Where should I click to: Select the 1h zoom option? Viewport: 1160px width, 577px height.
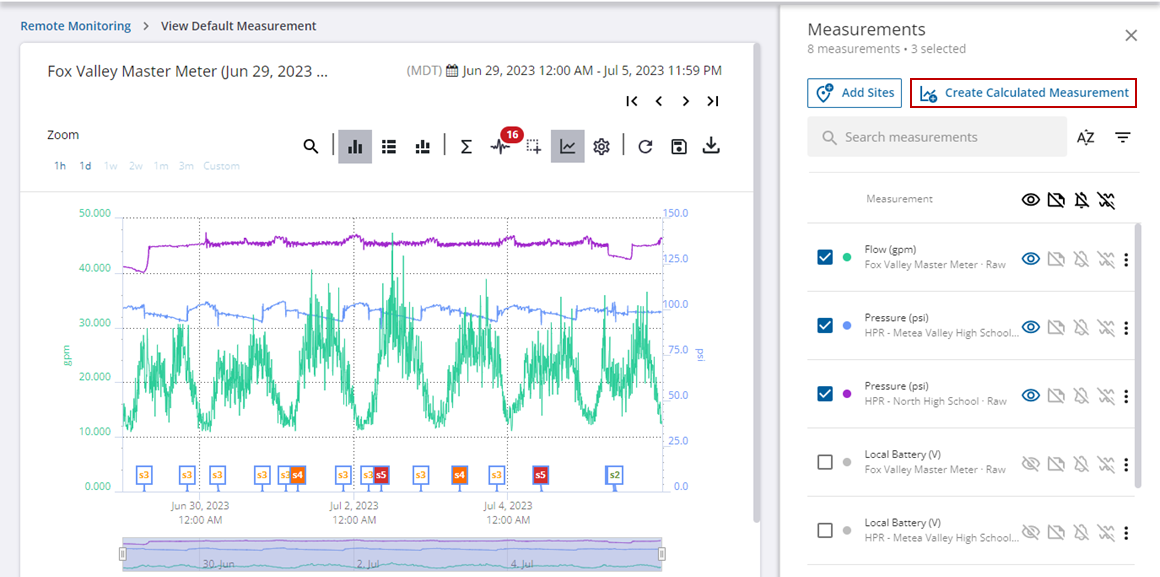tap(60, 166)
